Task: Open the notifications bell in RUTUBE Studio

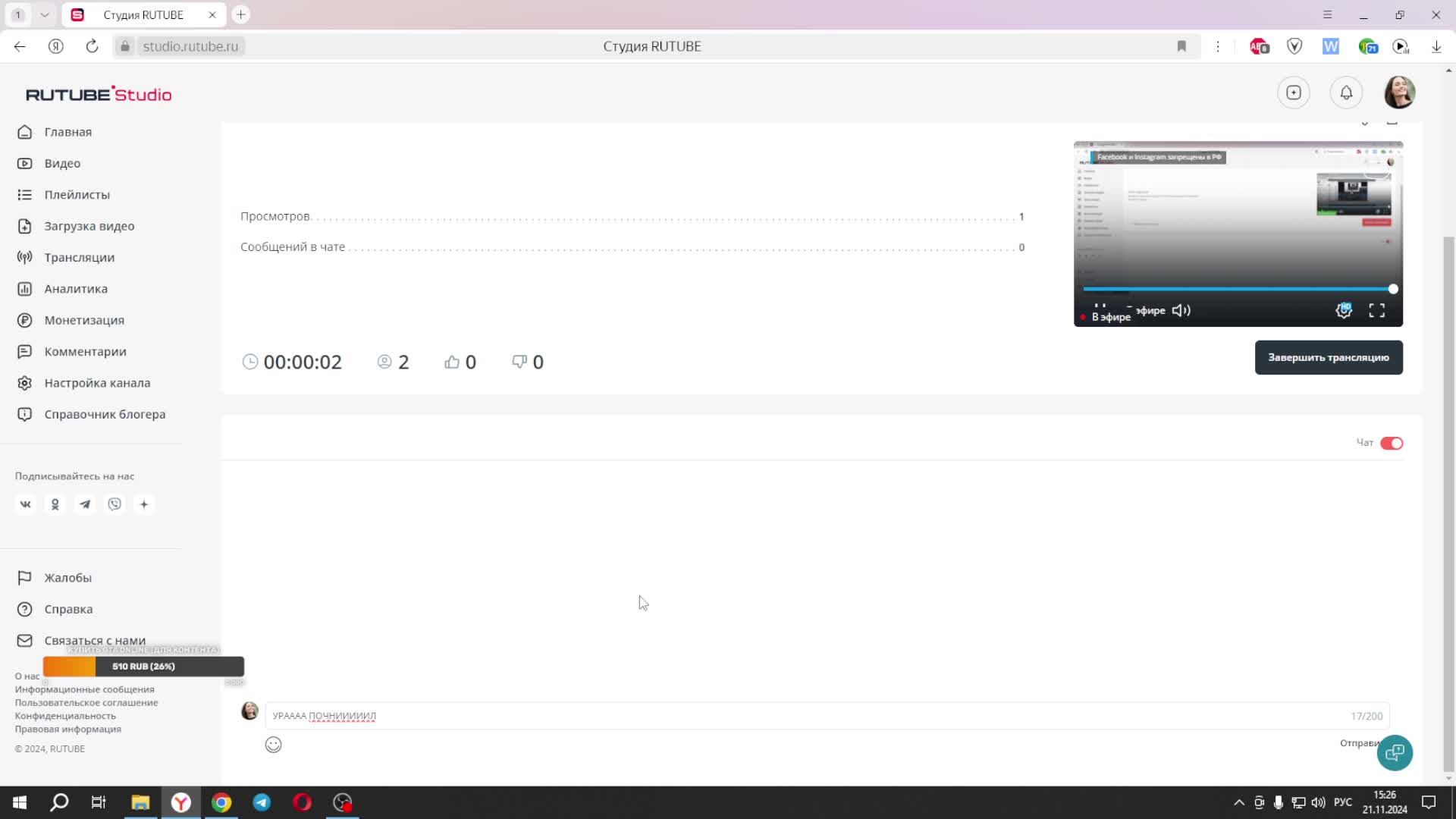Action: [x=1346, y=93]
